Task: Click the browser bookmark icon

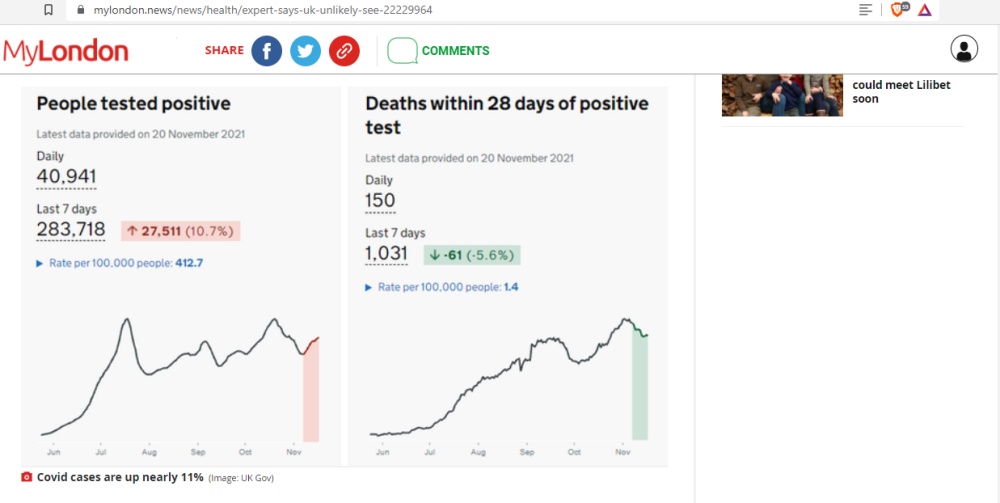Action: (49, 9)
